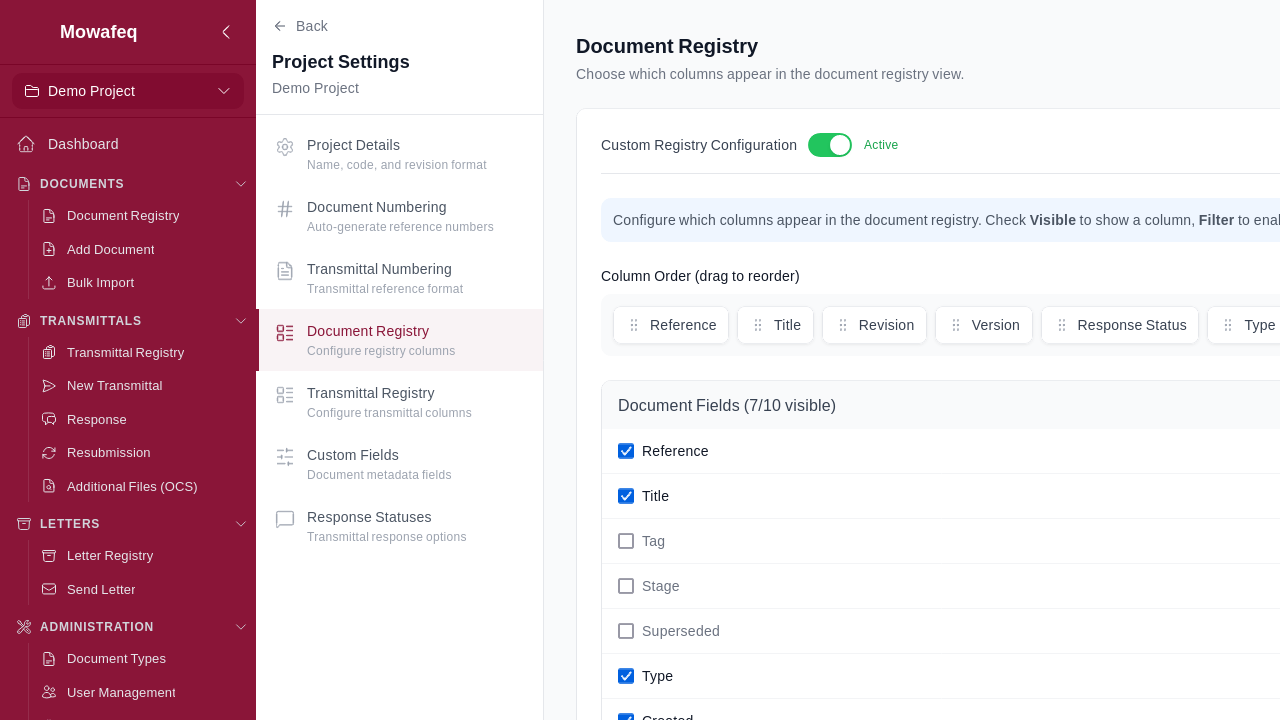Screen dimensions: 1280x720
Task: Select the Dashboard home icon
Action: coord(25,144)
